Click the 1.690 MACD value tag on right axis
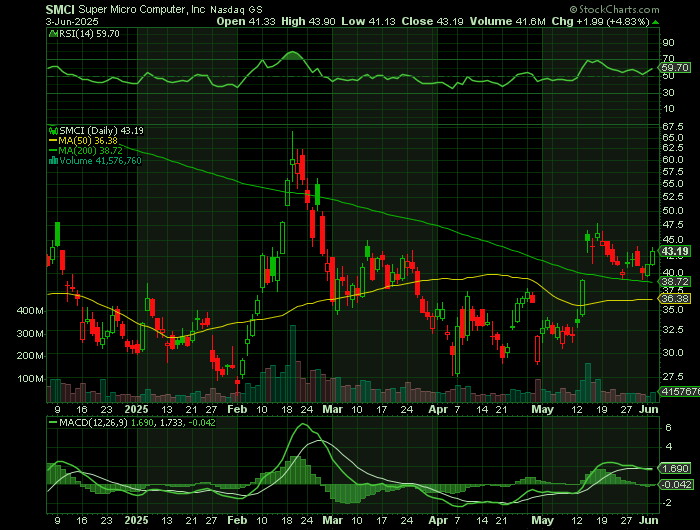This screenshot has height=530, width=700. coord(676,469)
